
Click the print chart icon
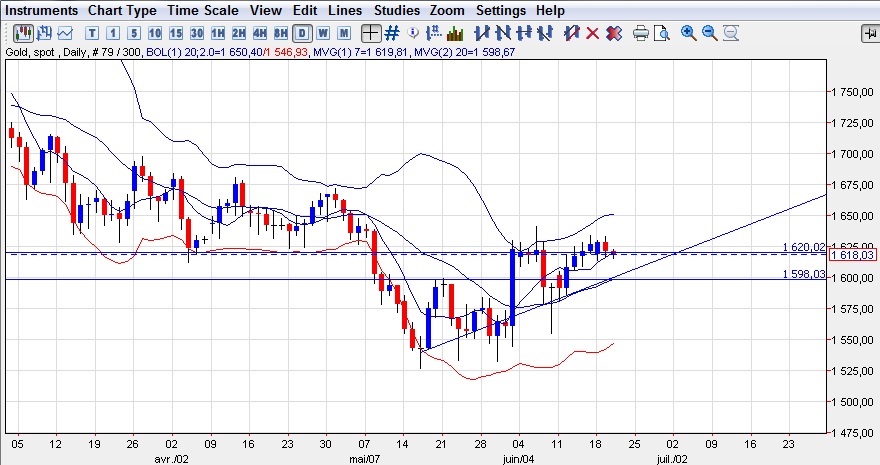point(641,33)
